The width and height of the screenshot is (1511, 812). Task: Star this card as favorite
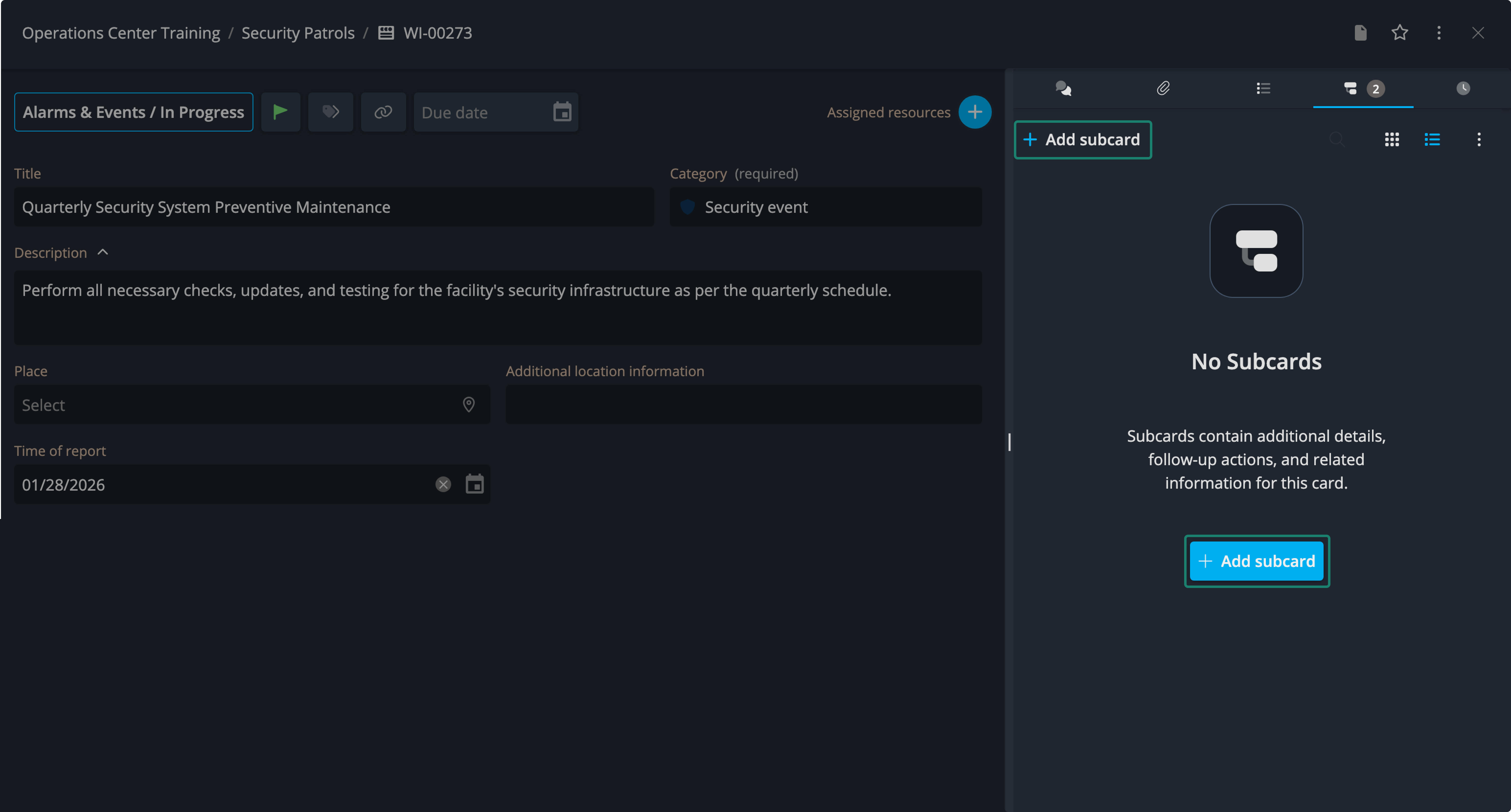point(1399,33)
